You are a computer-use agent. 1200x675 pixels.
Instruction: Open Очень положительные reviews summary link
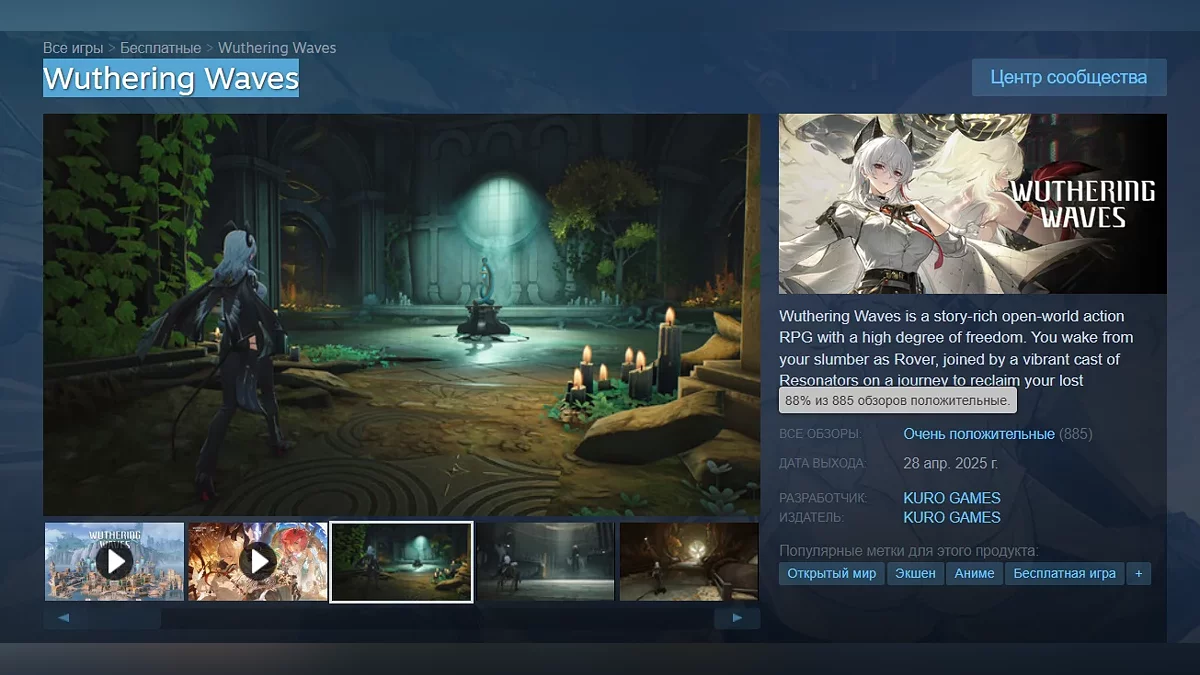(x=978, y=434)
